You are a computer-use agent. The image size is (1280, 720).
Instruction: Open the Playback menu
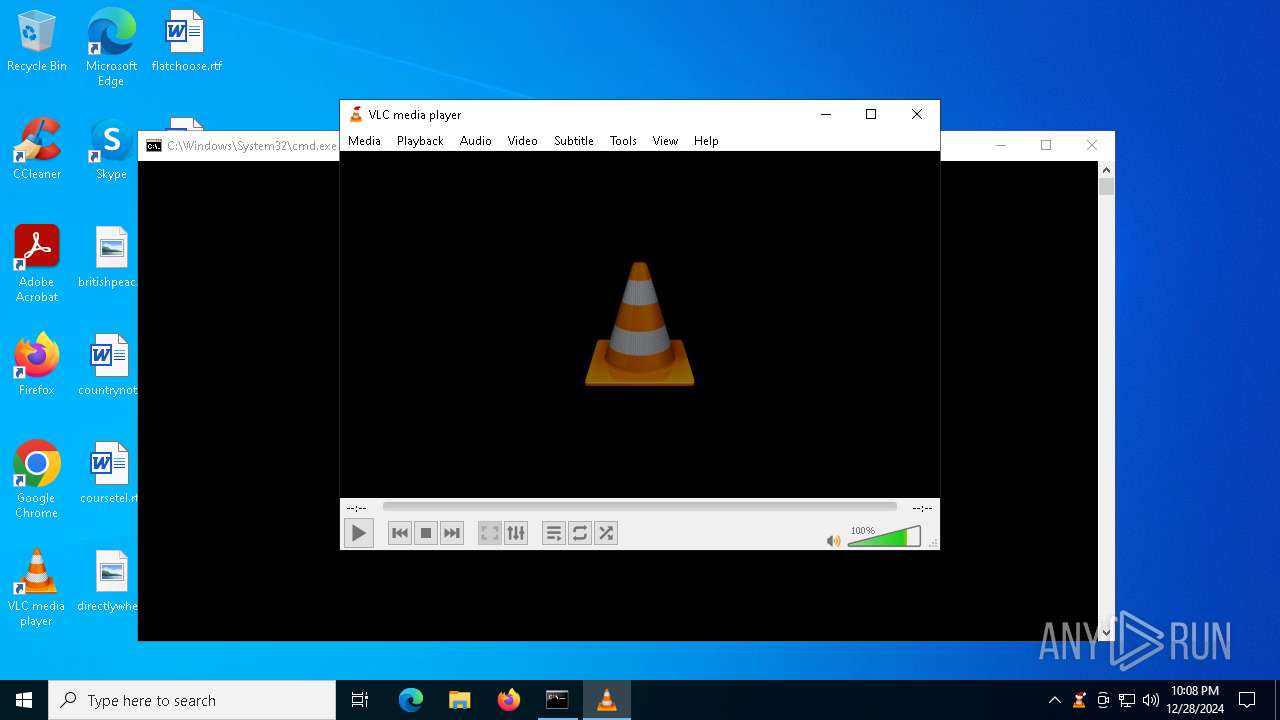pos(420,141)
